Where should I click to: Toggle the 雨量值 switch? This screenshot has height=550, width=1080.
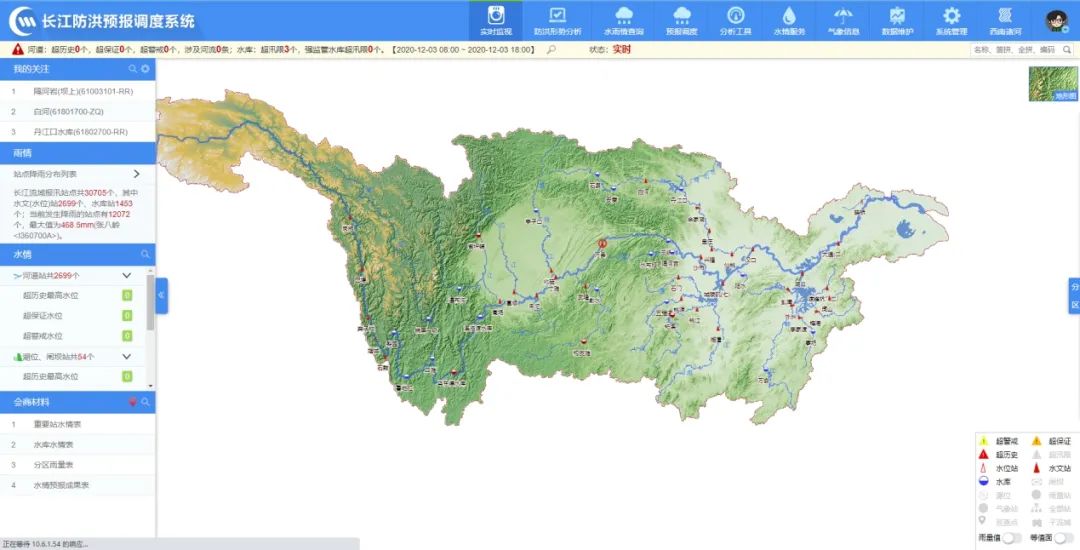click(x=1012, y=538)
